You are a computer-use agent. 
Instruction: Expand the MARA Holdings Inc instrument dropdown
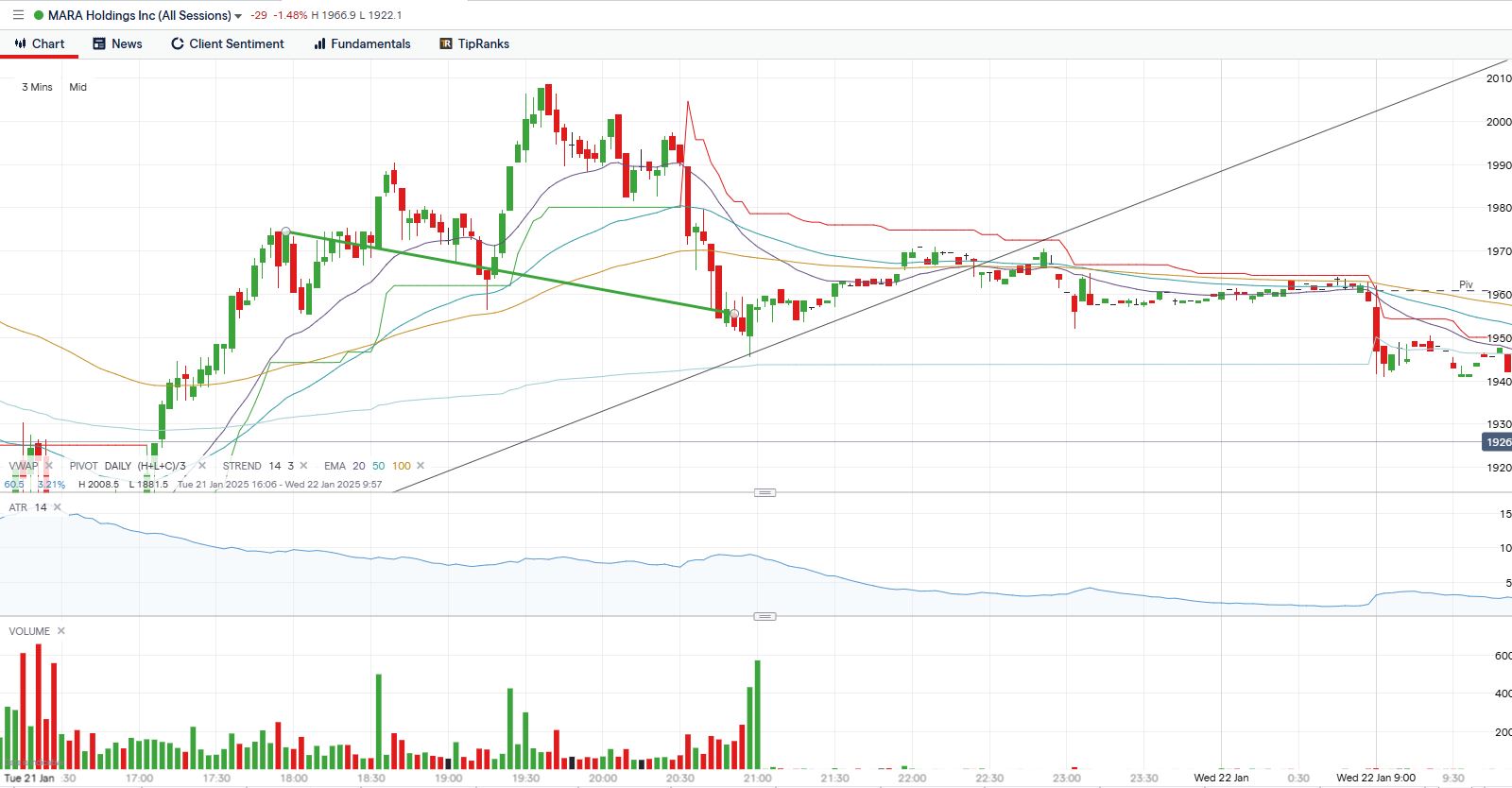[x=238, y=16]
